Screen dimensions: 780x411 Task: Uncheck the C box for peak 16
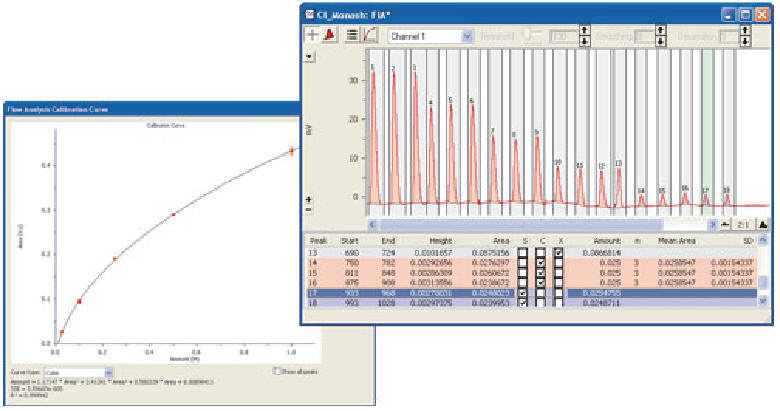(x=541, y=283)
